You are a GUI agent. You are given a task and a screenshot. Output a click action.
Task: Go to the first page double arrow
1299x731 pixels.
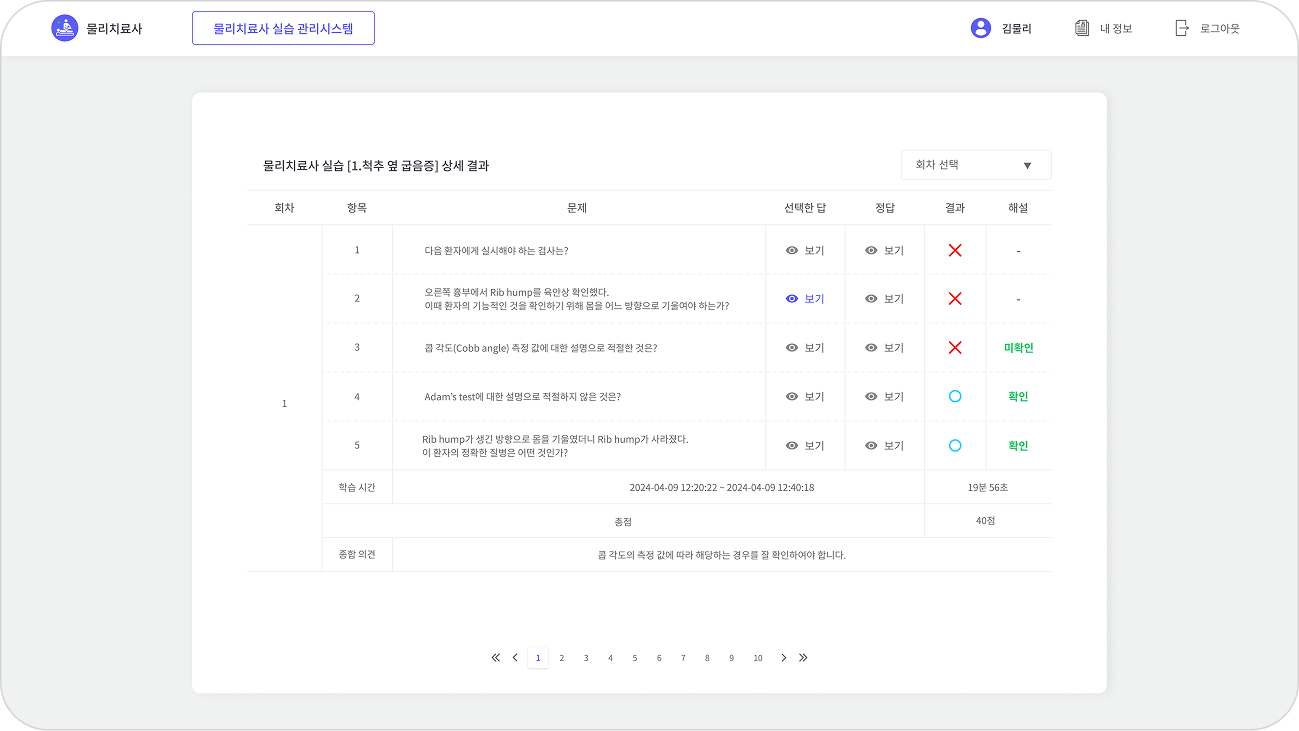coord(495,658)
